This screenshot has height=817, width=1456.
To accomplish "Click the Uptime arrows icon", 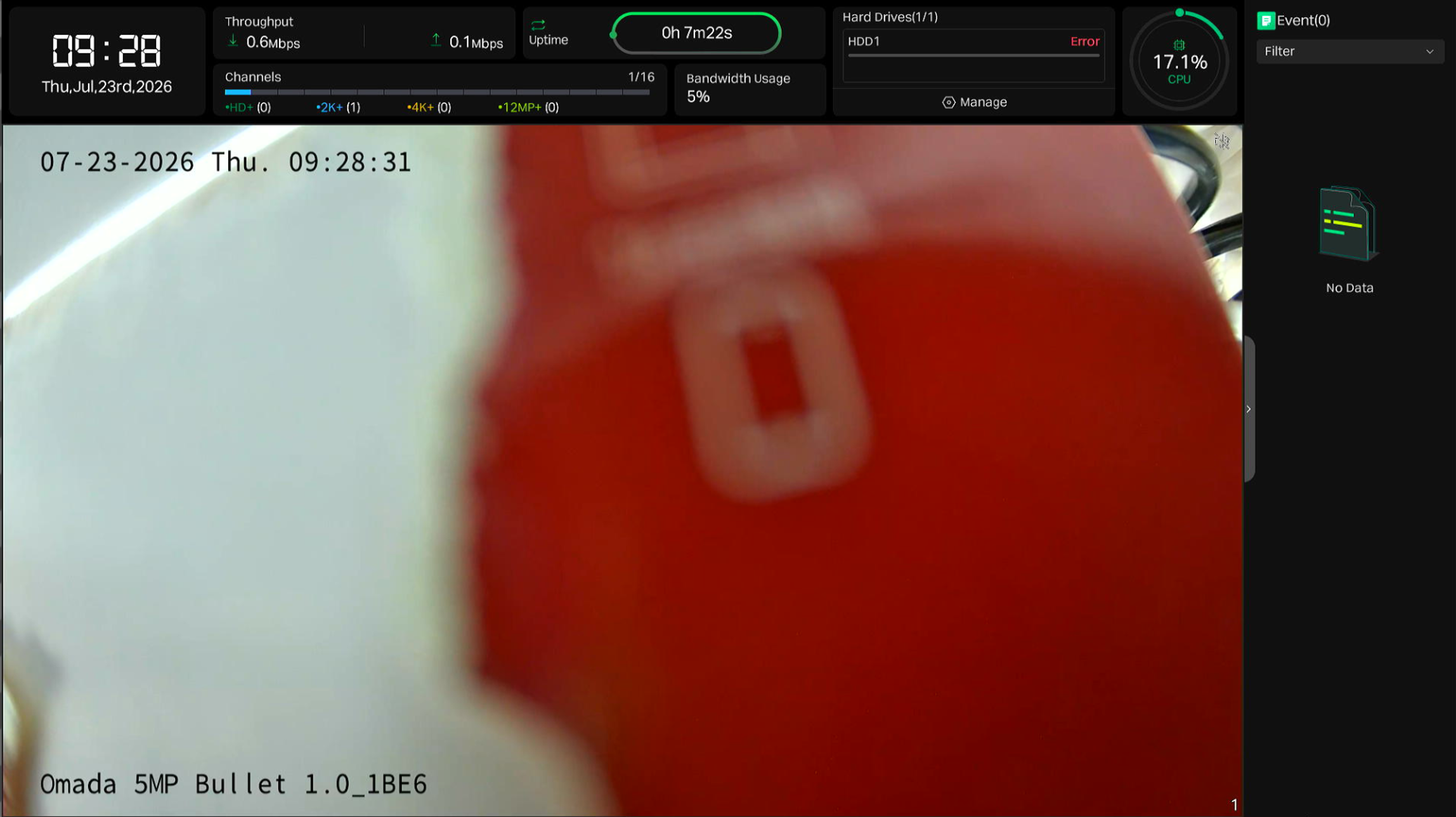I will tap(538, 25).
